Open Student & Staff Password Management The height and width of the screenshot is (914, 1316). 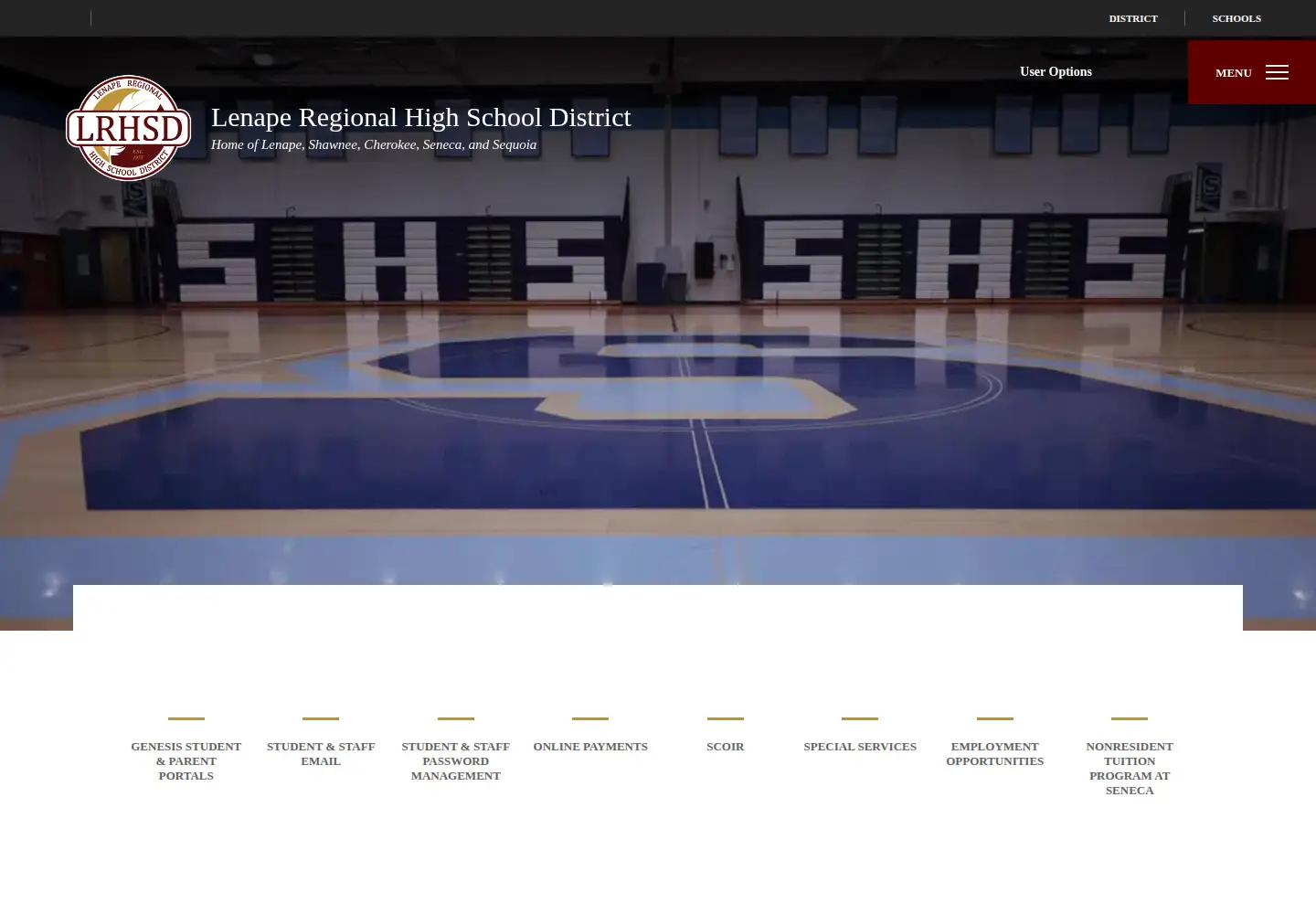coord(455,760)
